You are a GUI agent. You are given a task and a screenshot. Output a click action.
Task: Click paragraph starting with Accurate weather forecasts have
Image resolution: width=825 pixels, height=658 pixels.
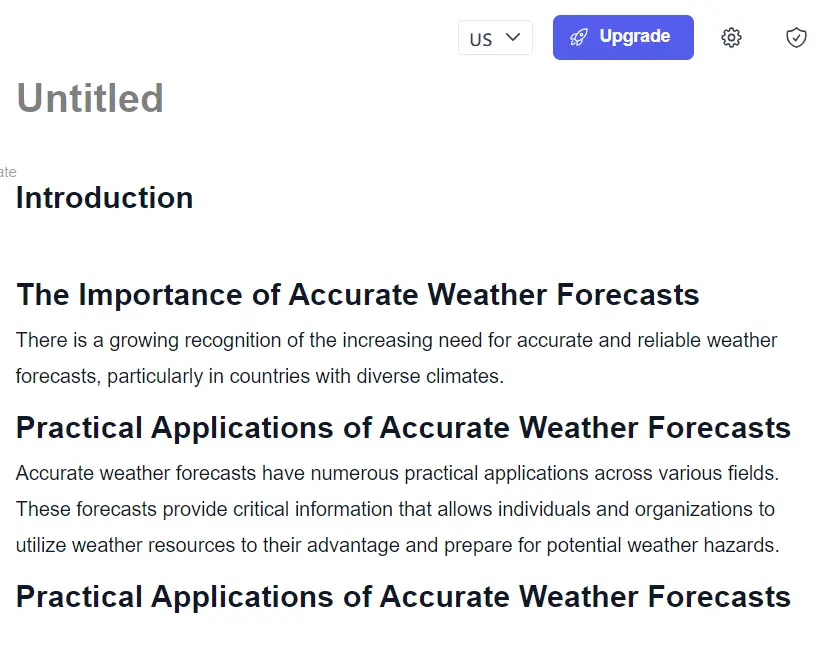[x=398, y=509]
